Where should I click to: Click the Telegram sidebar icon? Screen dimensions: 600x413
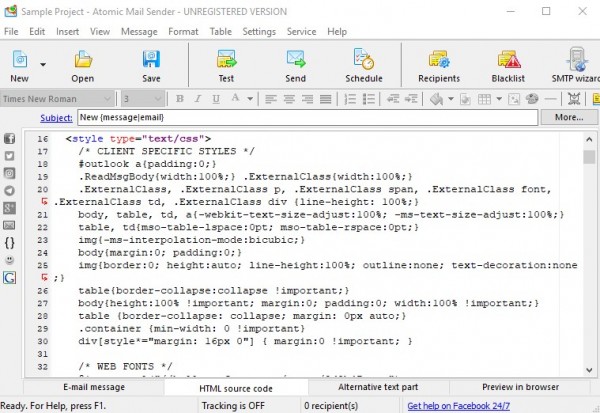(x=10, y=191)
